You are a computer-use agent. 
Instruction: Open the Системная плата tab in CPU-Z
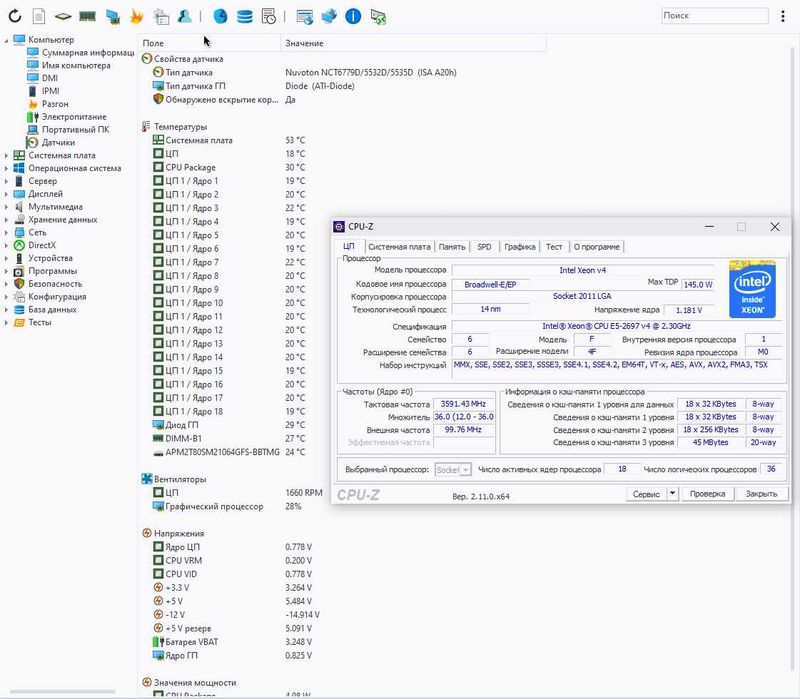pos(399,247)
